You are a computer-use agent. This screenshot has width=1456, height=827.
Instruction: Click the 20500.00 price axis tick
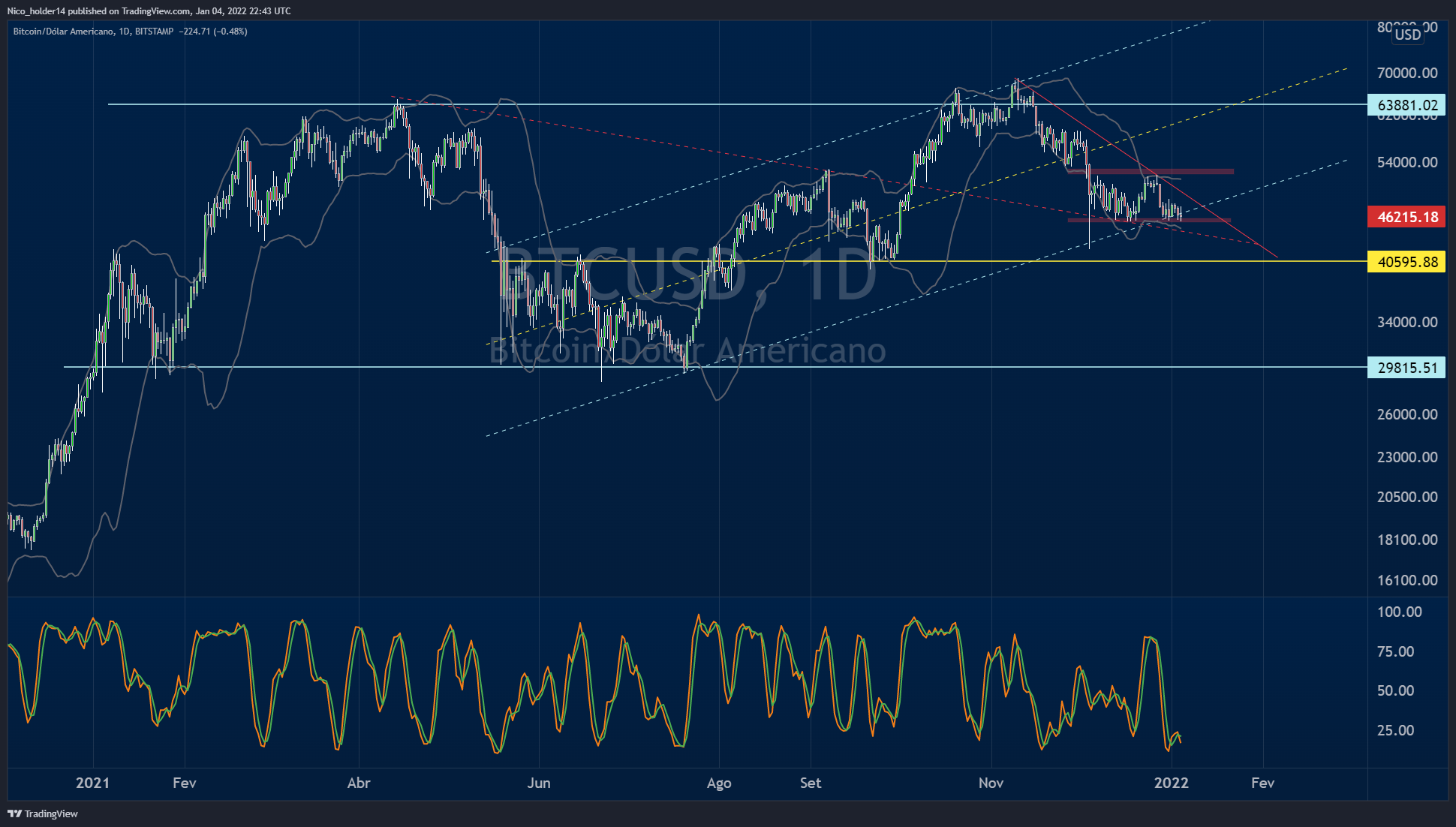tap(1407, 497)
